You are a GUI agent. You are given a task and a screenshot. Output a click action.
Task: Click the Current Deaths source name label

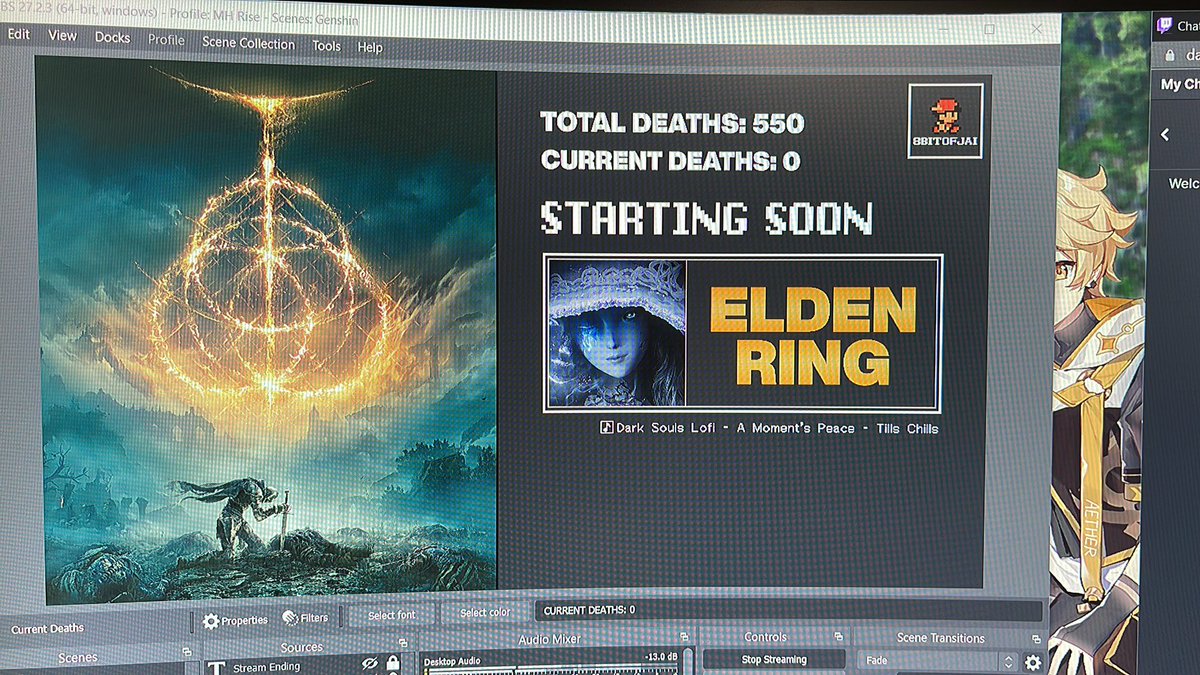coord(48,629)
